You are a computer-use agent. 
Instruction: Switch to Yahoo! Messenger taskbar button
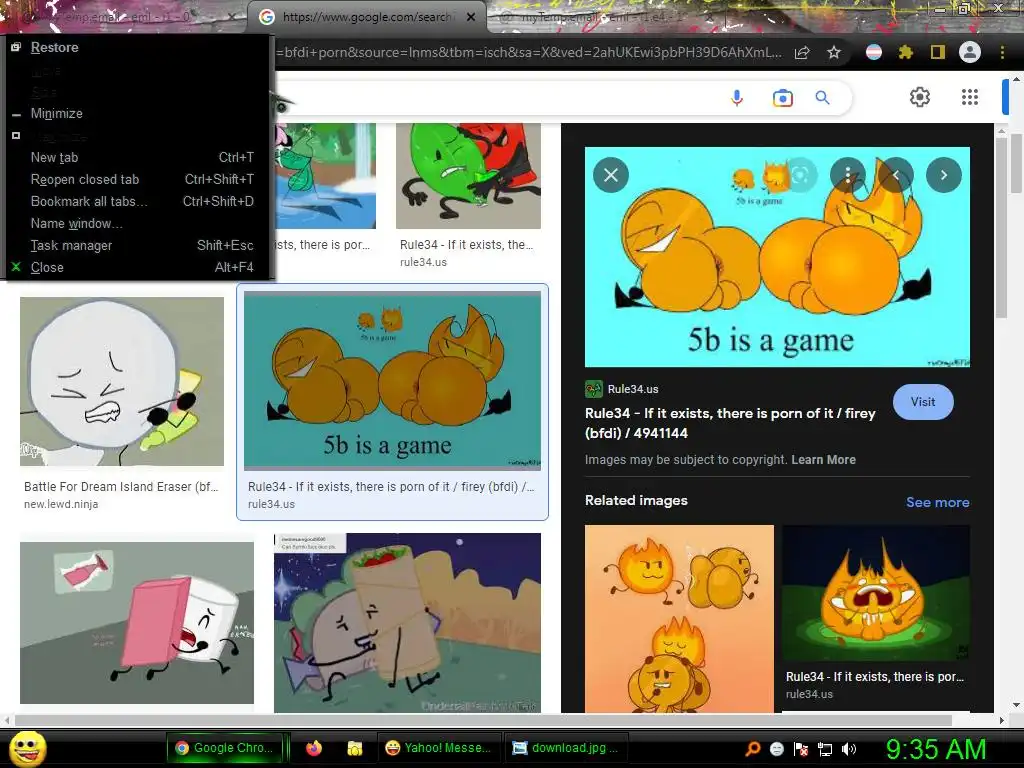tap(439, 748)
